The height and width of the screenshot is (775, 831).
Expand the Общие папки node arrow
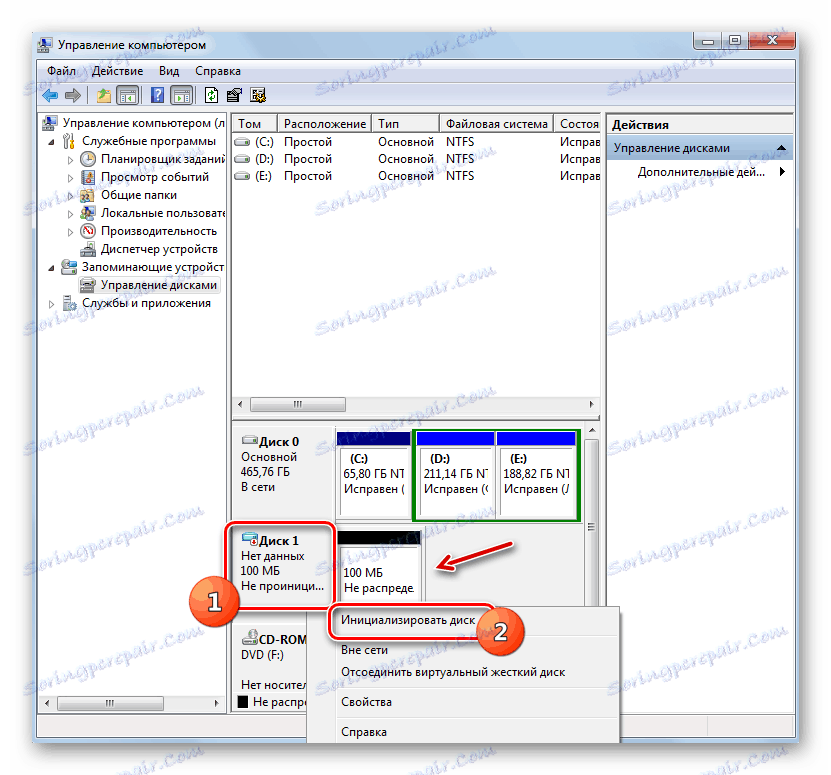[70, 196]
